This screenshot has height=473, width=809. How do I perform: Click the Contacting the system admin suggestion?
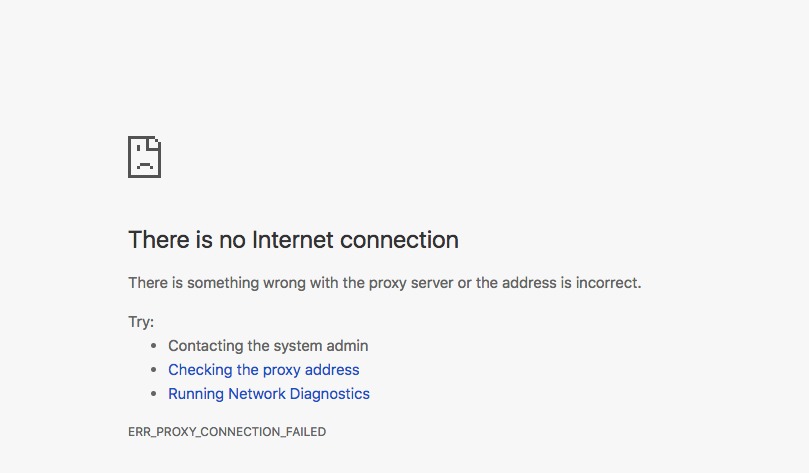[268, 346]
